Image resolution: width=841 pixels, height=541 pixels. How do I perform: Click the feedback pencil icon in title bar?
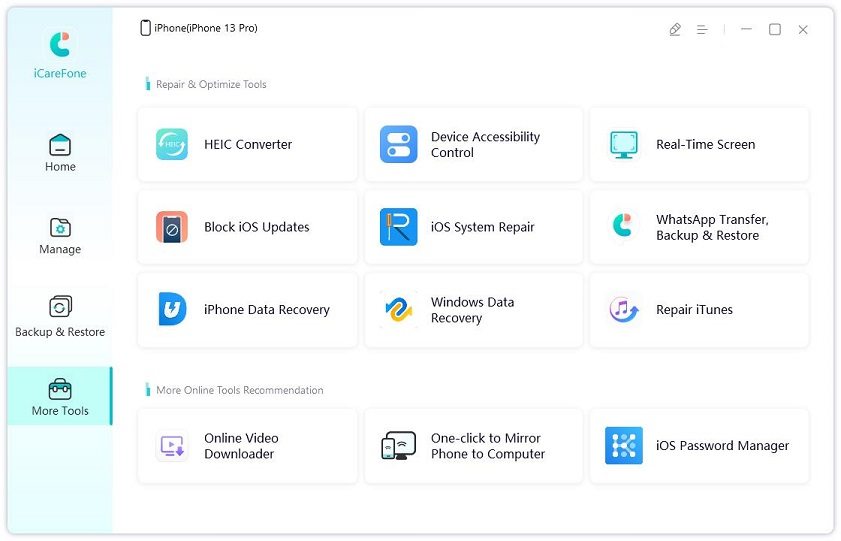(x=675, y=29)
